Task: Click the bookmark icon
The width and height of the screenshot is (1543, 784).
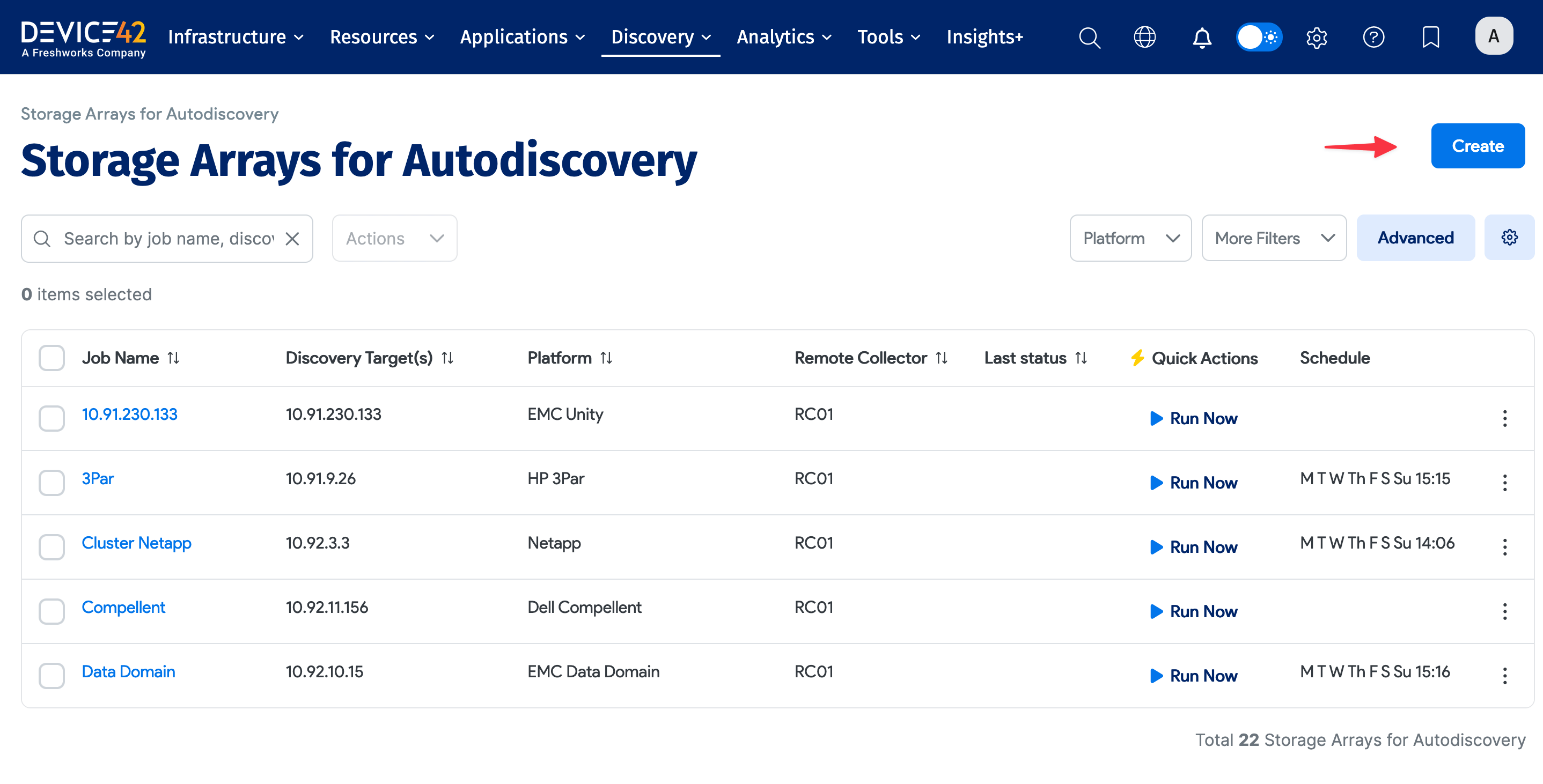Action: [1430, 37]
